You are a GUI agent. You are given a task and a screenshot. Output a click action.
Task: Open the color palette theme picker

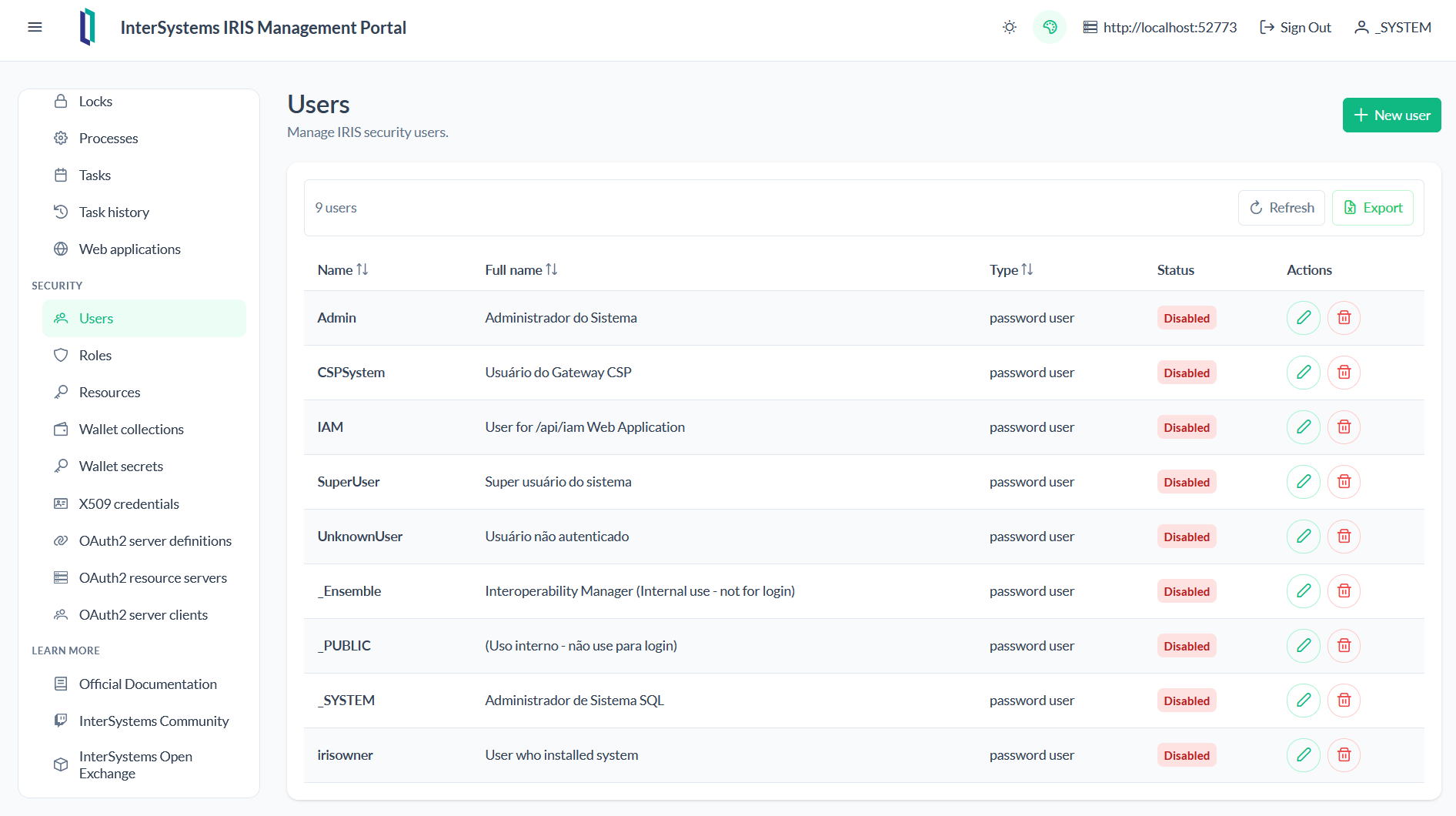point(1050,28)
